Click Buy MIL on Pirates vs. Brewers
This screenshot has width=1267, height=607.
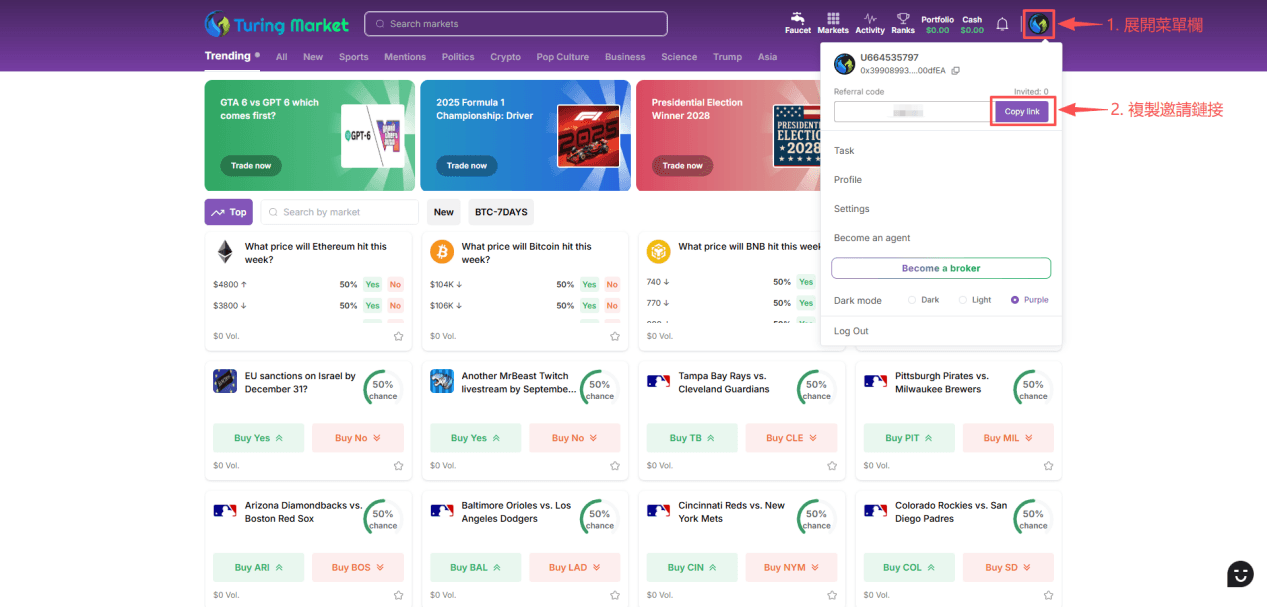1008,438
